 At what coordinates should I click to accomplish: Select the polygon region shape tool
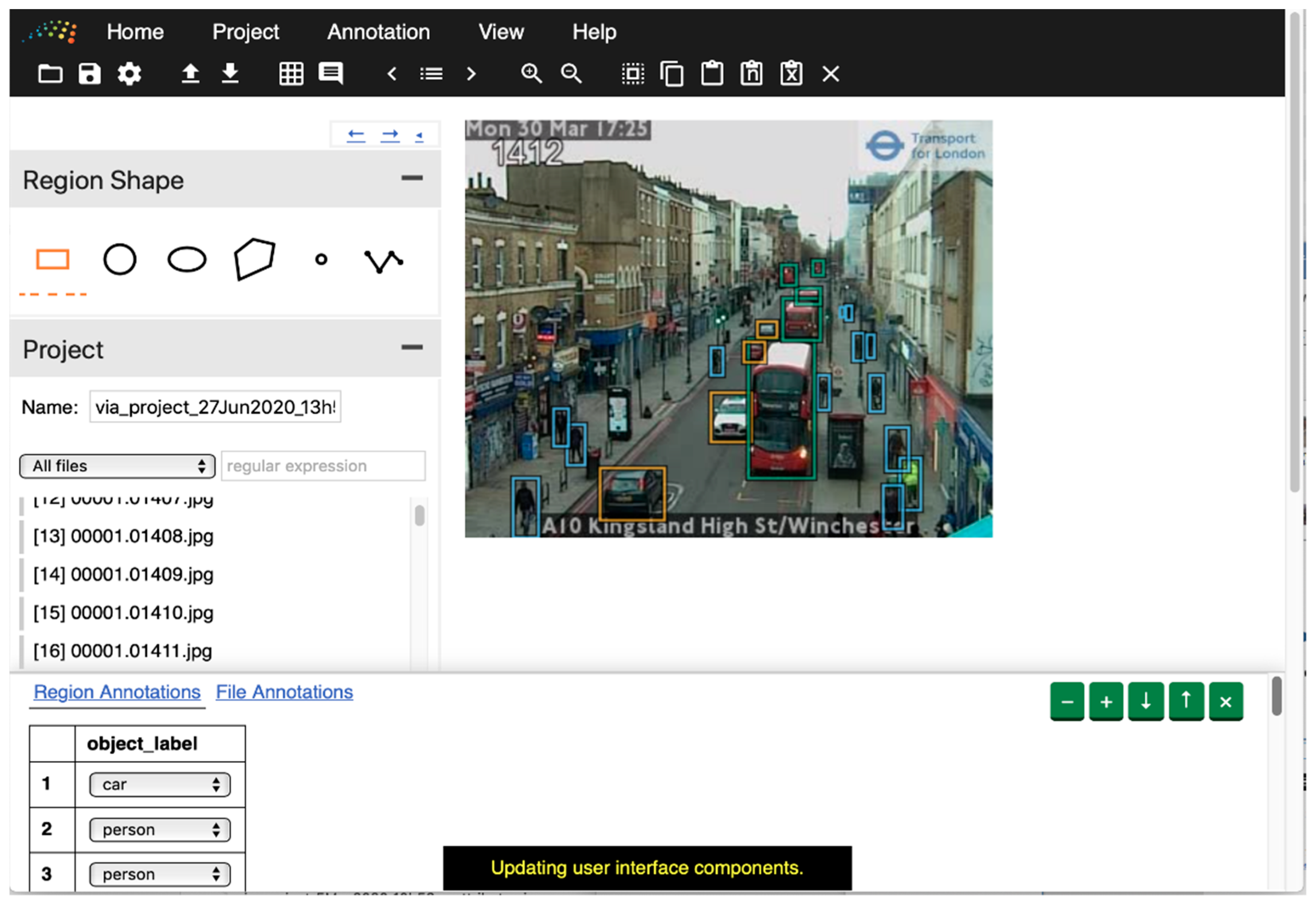pos(255,259)
